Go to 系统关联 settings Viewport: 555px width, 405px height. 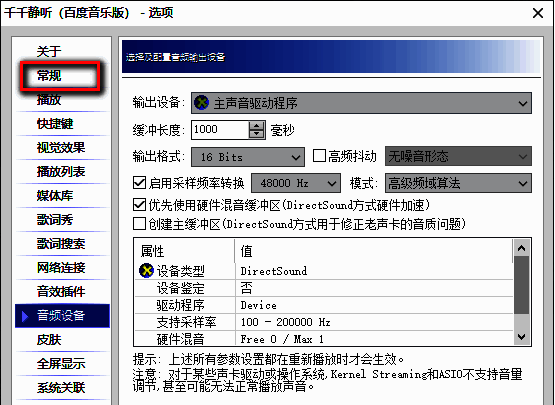click(61, 388)
